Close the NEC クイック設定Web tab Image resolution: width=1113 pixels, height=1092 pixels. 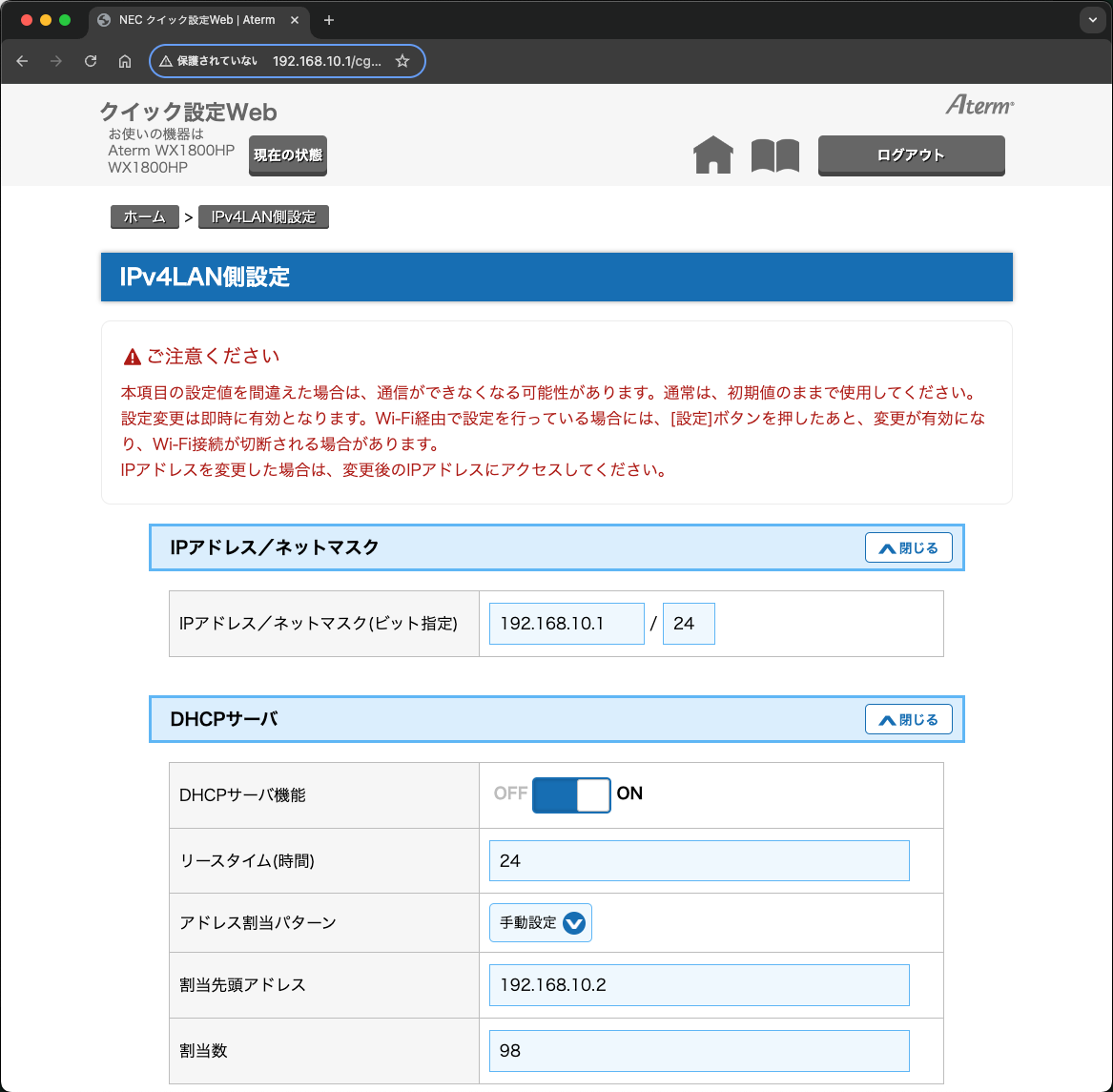pyautogui.click(x=295, y=20)
